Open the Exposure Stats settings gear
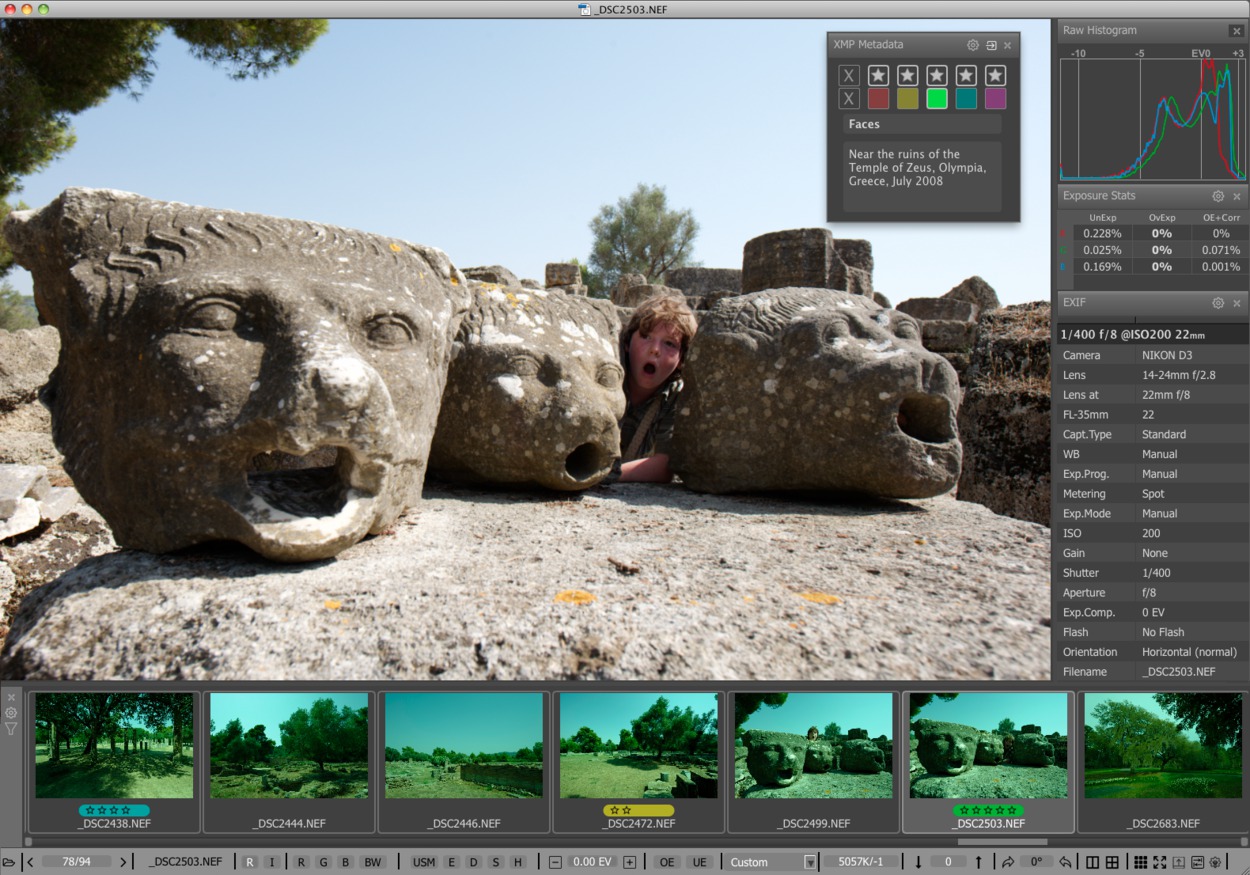The image size is (1250, 875). coord(1218,196)
